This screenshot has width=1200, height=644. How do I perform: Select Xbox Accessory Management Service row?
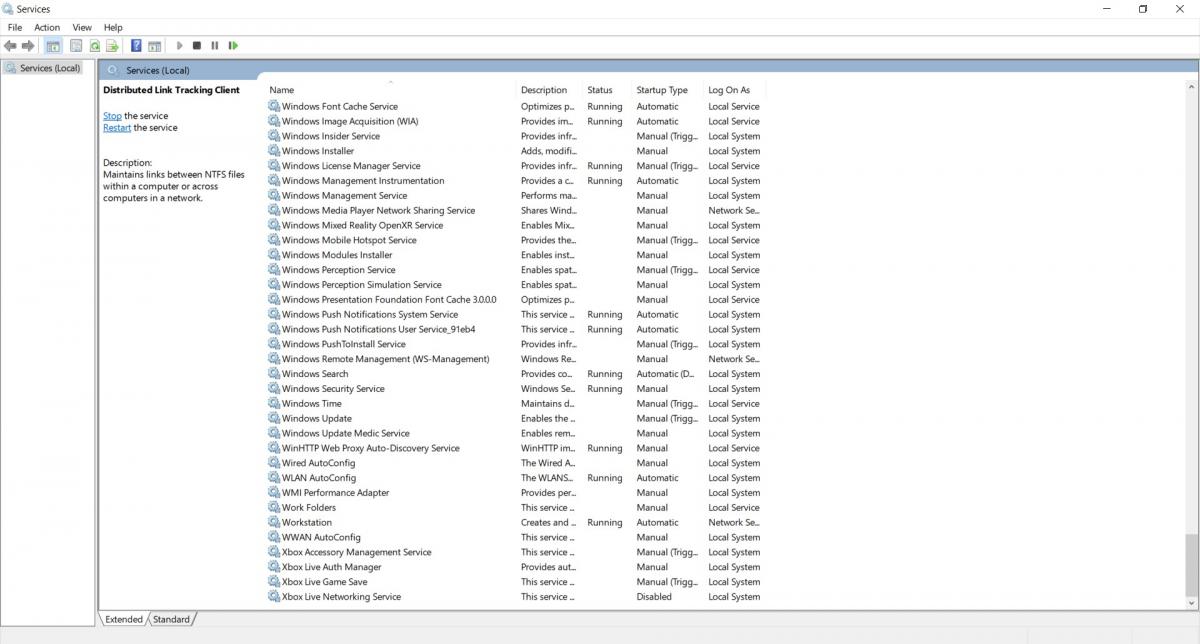click(515, 552)
